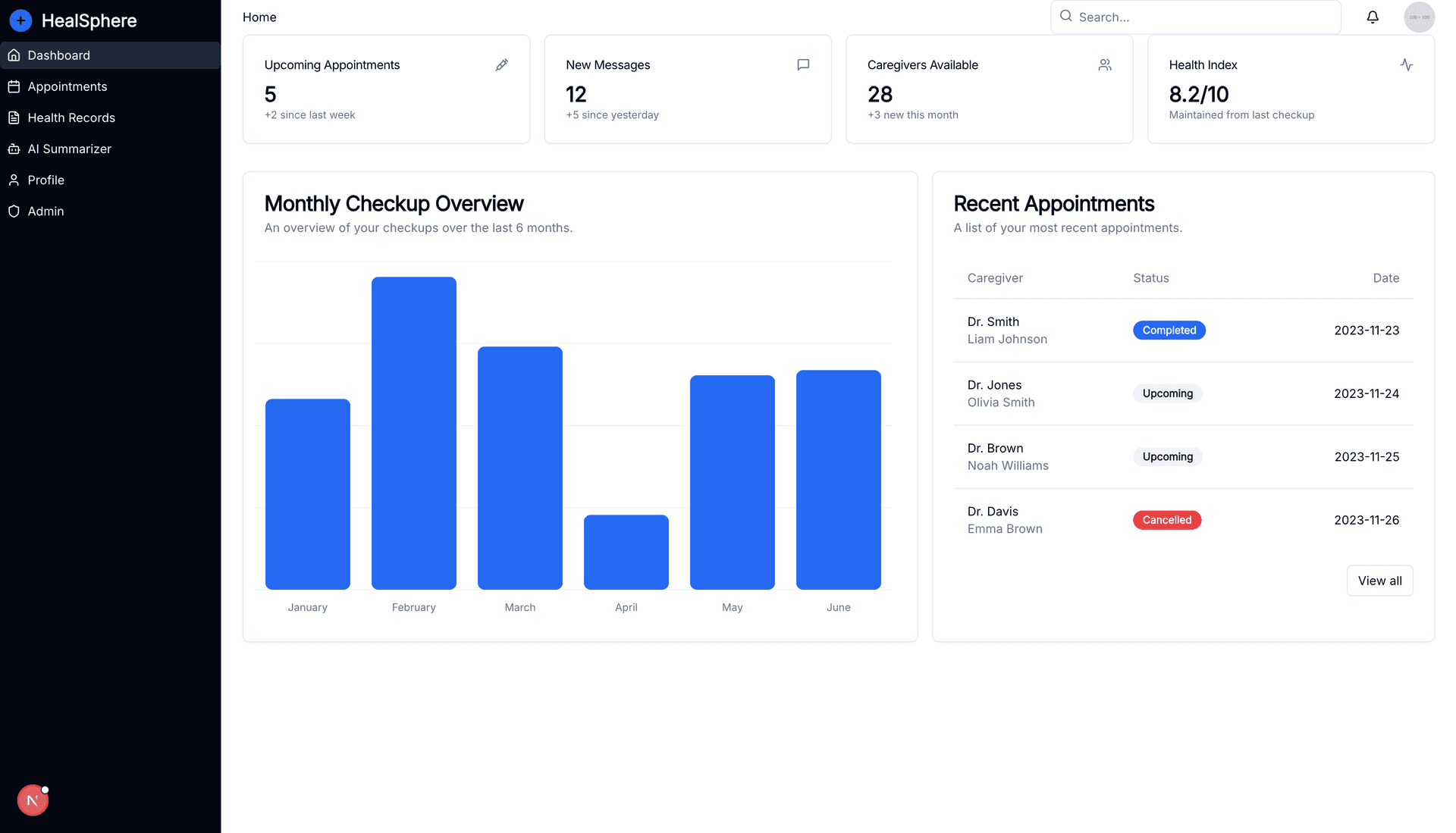Click the activity pulse icon on Health Index card
This screenshot has width=1456, height=833.
(x=1406, y=65)
